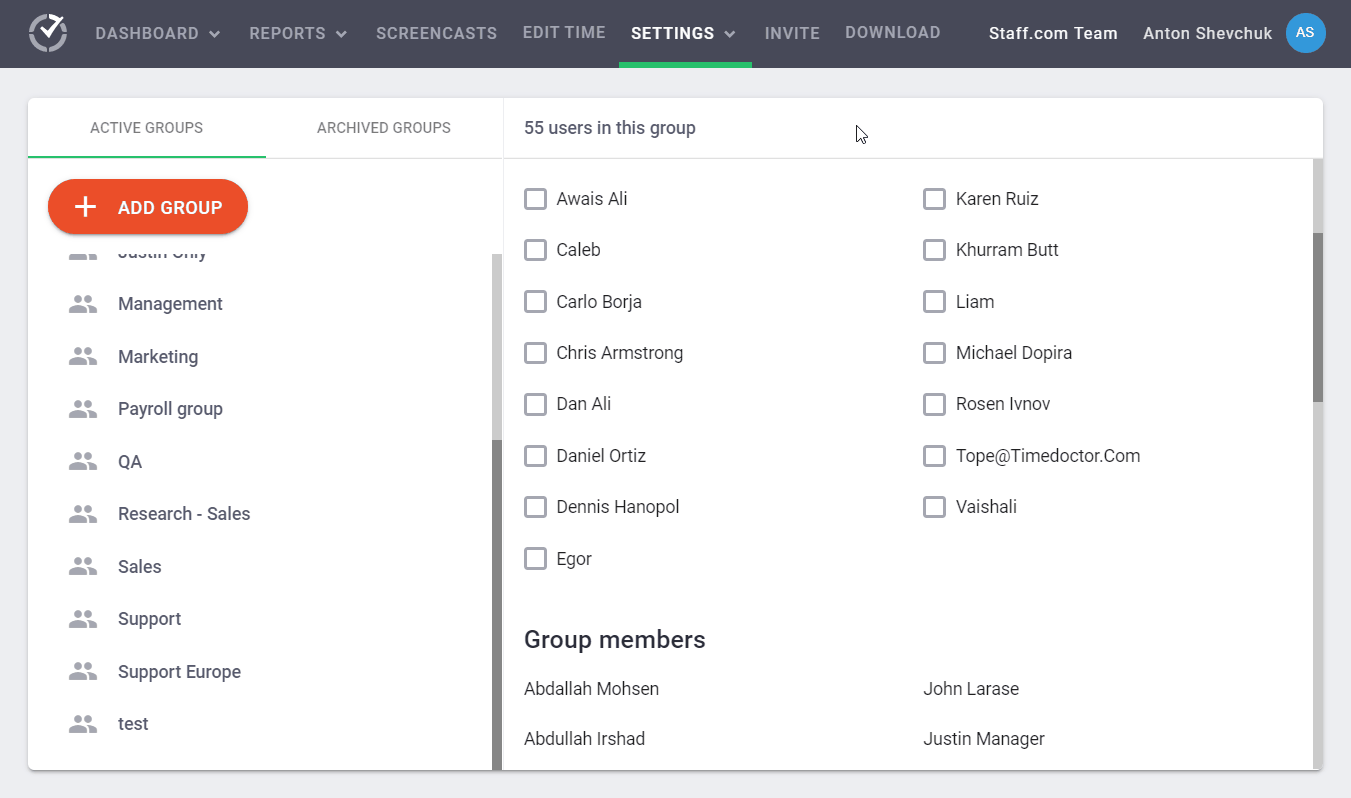
Task: Go to the Screencasts menu item
Action: (x=436, y=34)
